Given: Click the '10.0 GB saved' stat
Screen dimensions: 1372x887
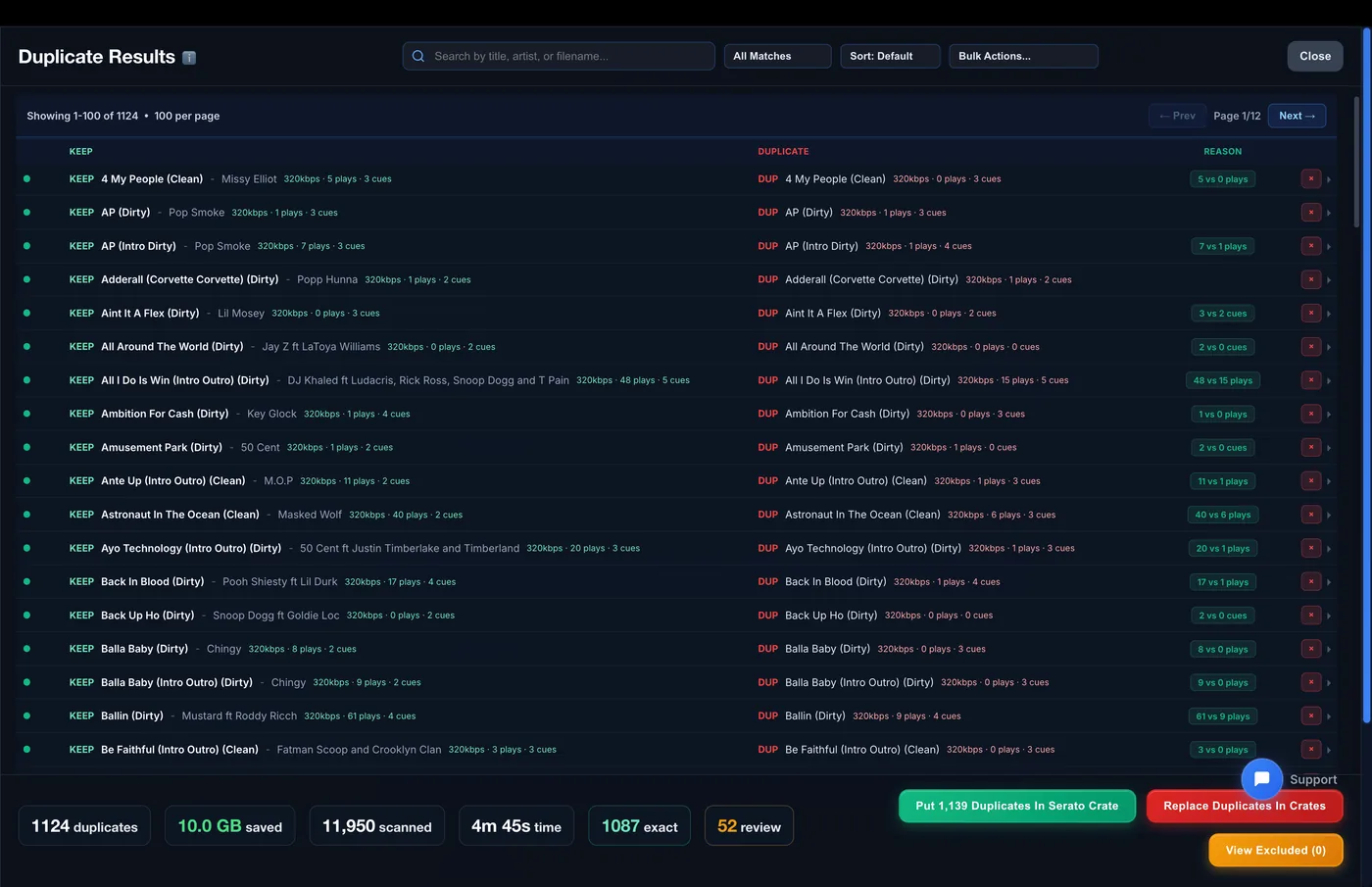Looking at the screenshot, I should (230, 826).
